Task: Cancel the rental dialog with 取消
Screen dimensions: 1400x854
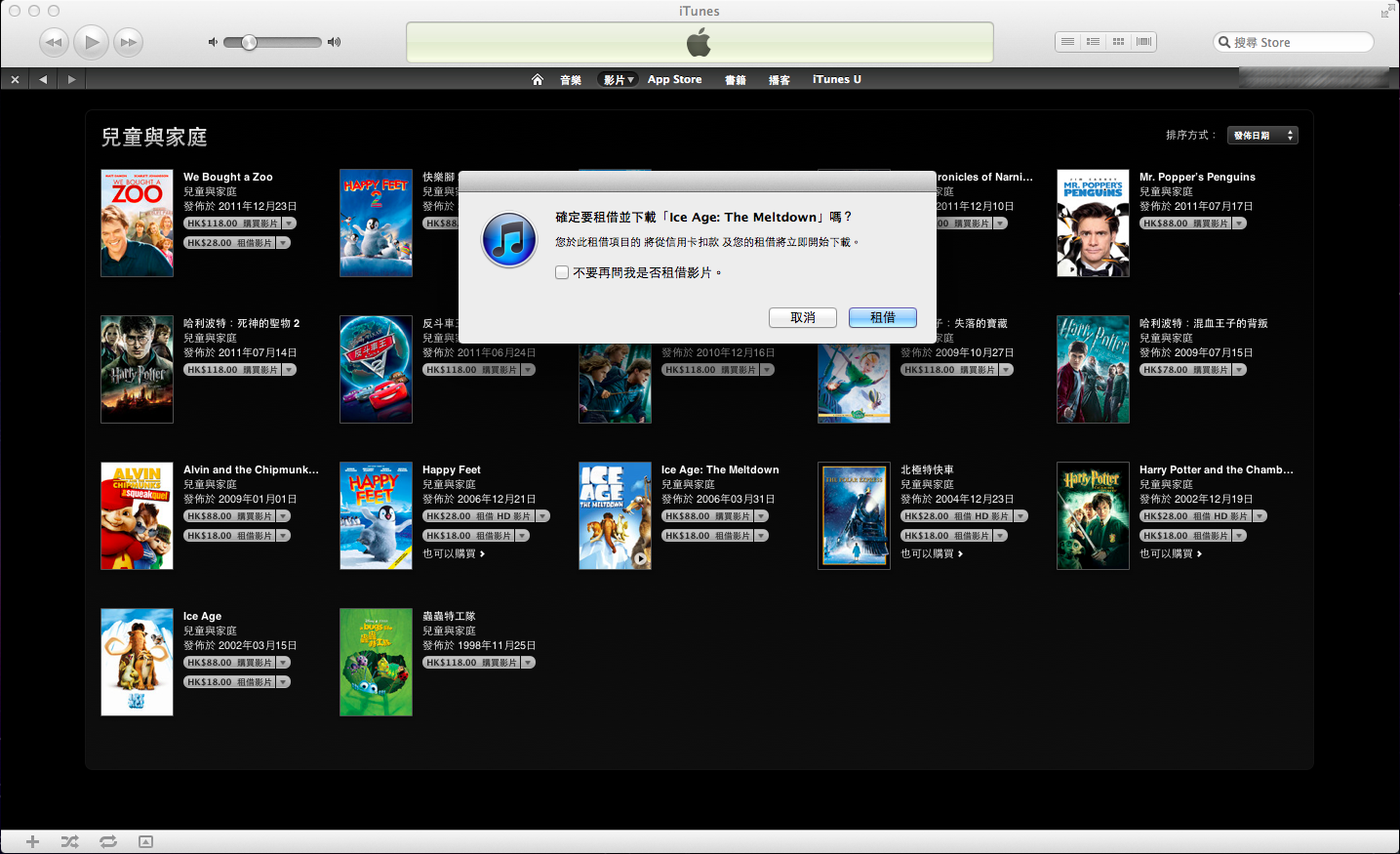Action: (x=802, y=317)
